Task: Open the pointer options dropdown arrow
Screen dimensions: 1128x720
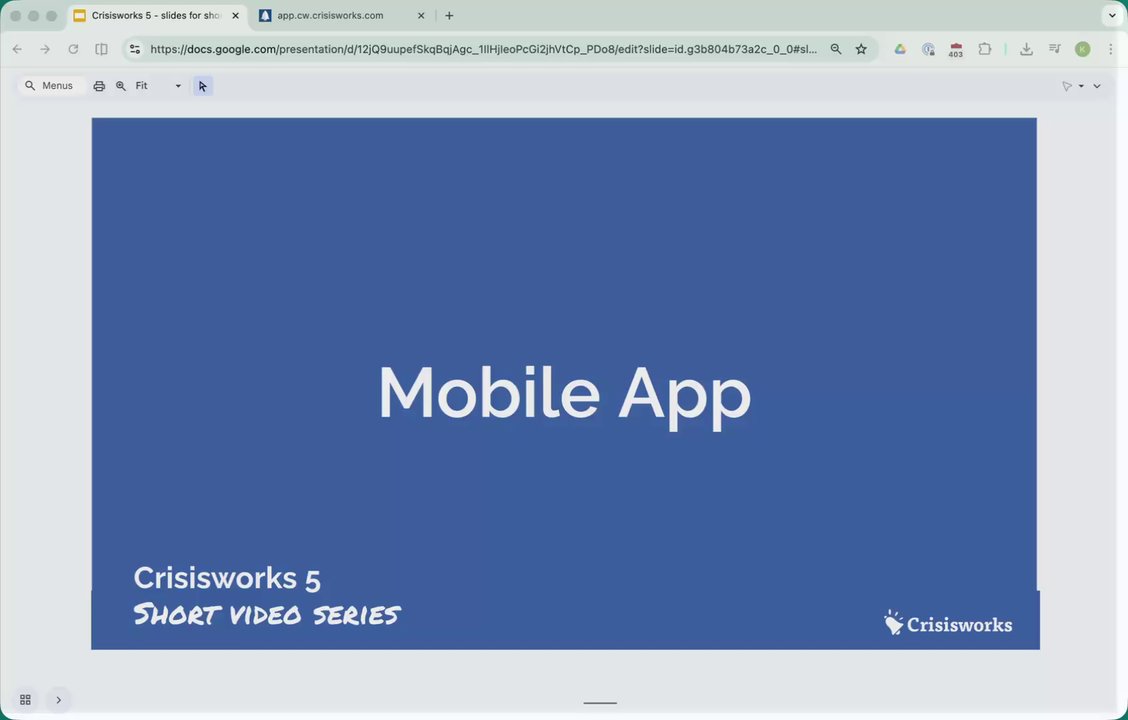Action: (x=1081, y=86)
